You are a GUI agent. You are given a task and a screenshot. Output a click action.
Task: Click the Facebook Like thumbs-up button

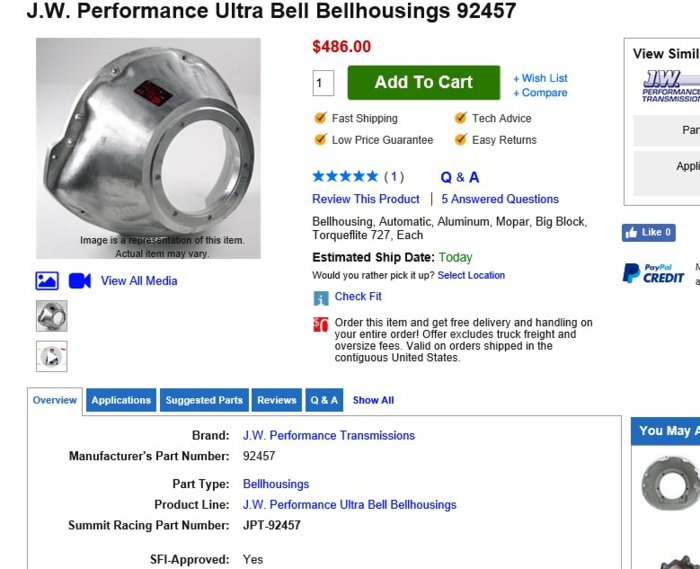[649, 232]
